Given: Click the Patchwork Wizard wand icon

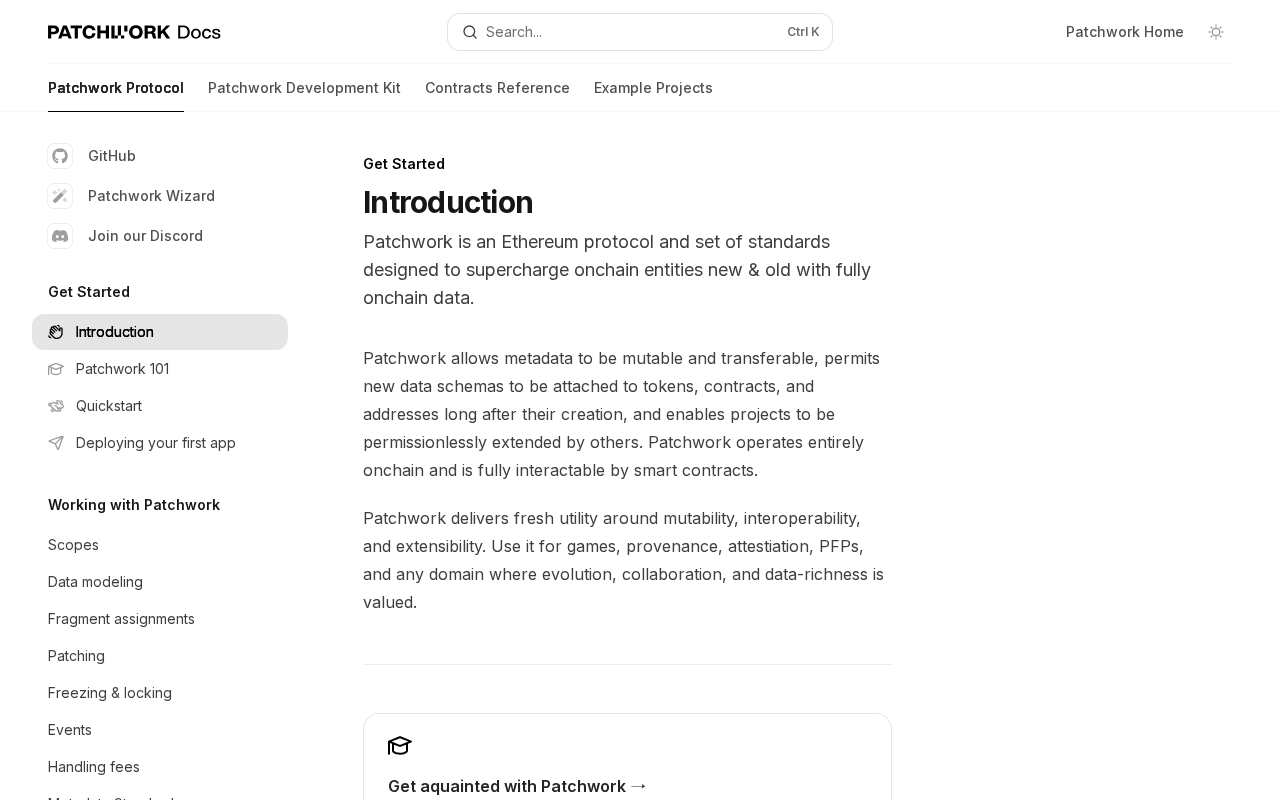Looking at the screenshot, I should click(60, 196).
